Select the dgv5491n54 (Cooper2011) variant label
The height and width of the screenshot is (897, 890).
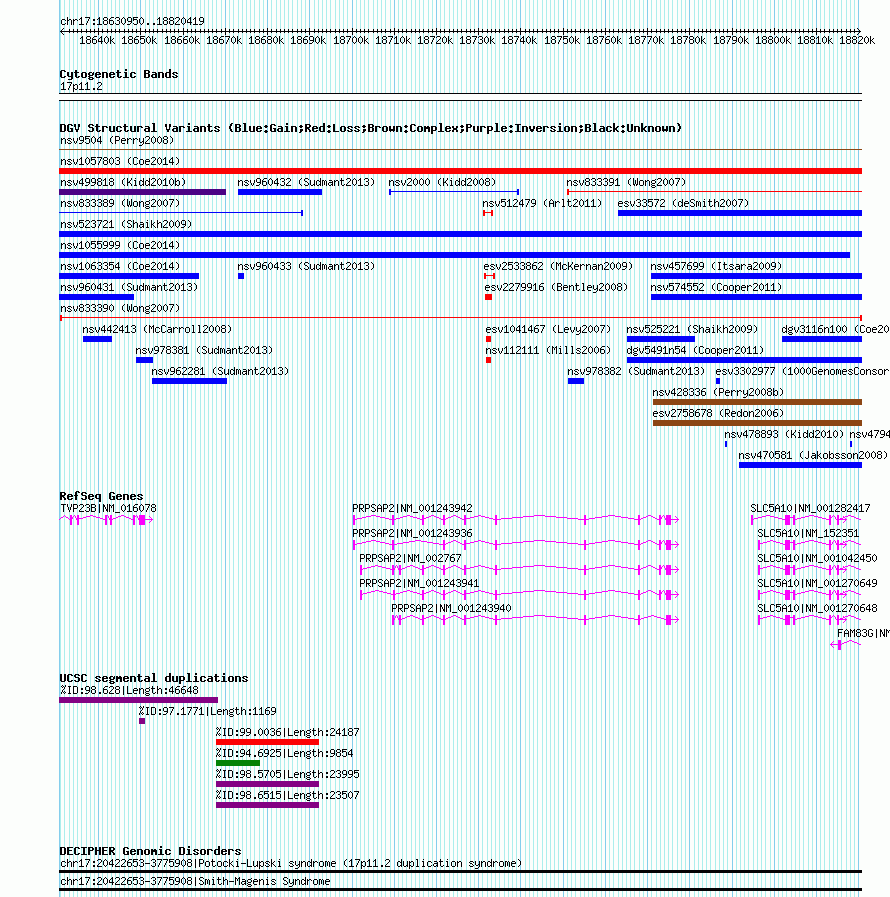coord(695,350)
